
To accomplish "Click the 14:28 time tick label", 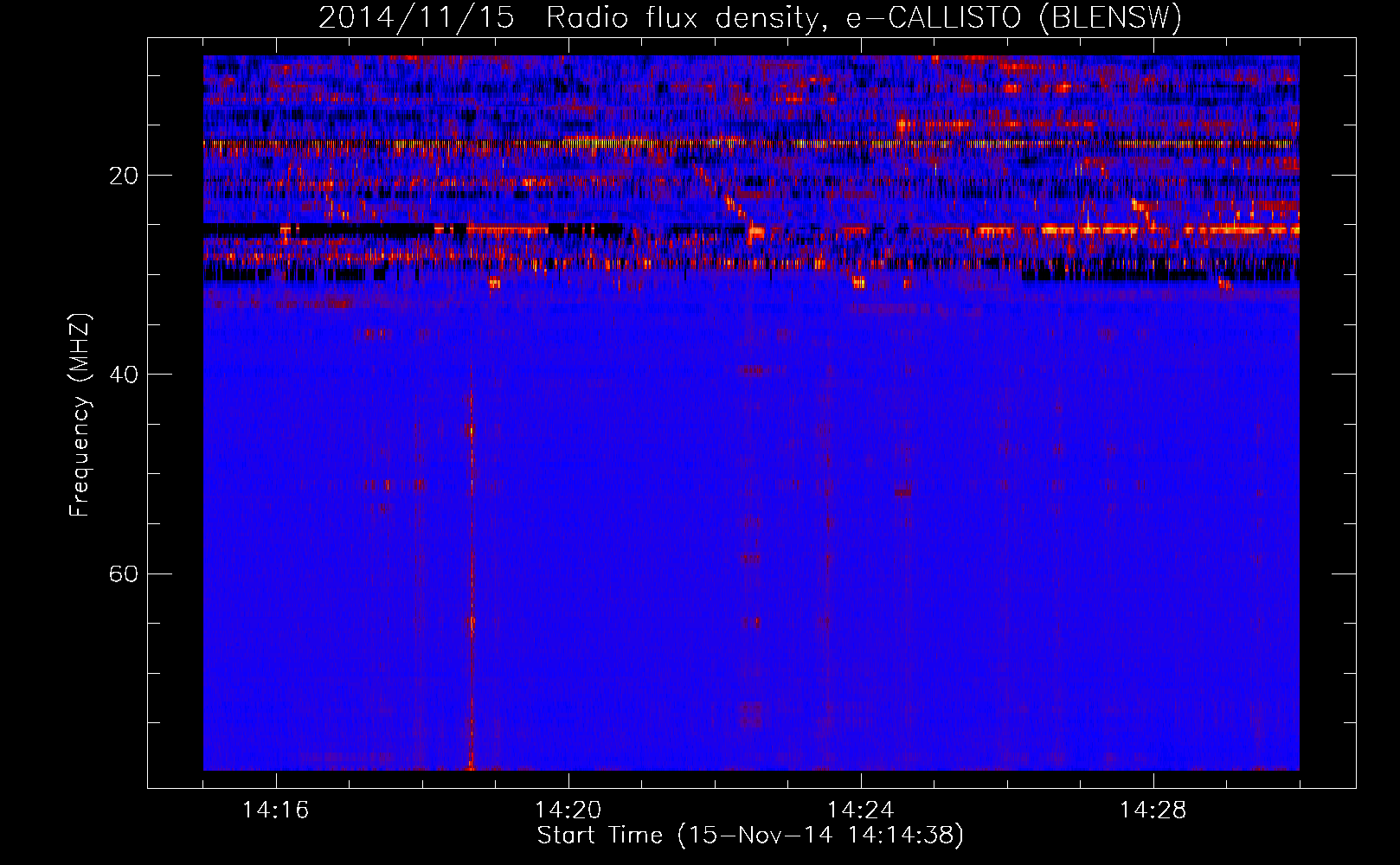I will click(1153, 811).
